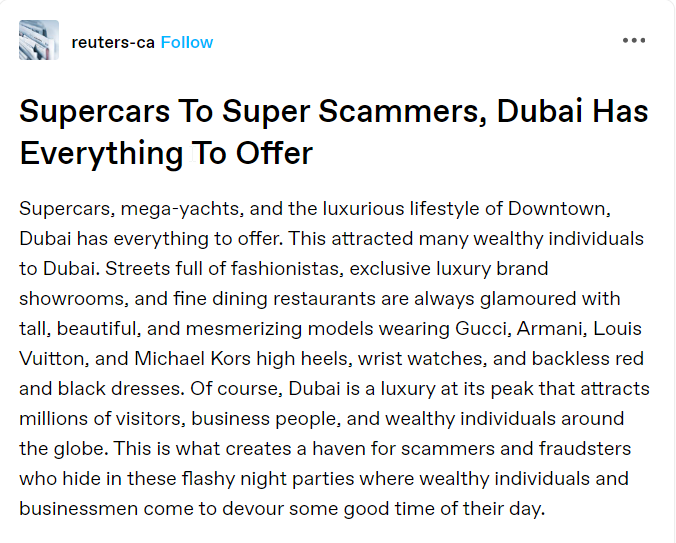The image size is (676, 543).
Task: Click 'Dubai Has' in the headline
Action: [573, 111]
